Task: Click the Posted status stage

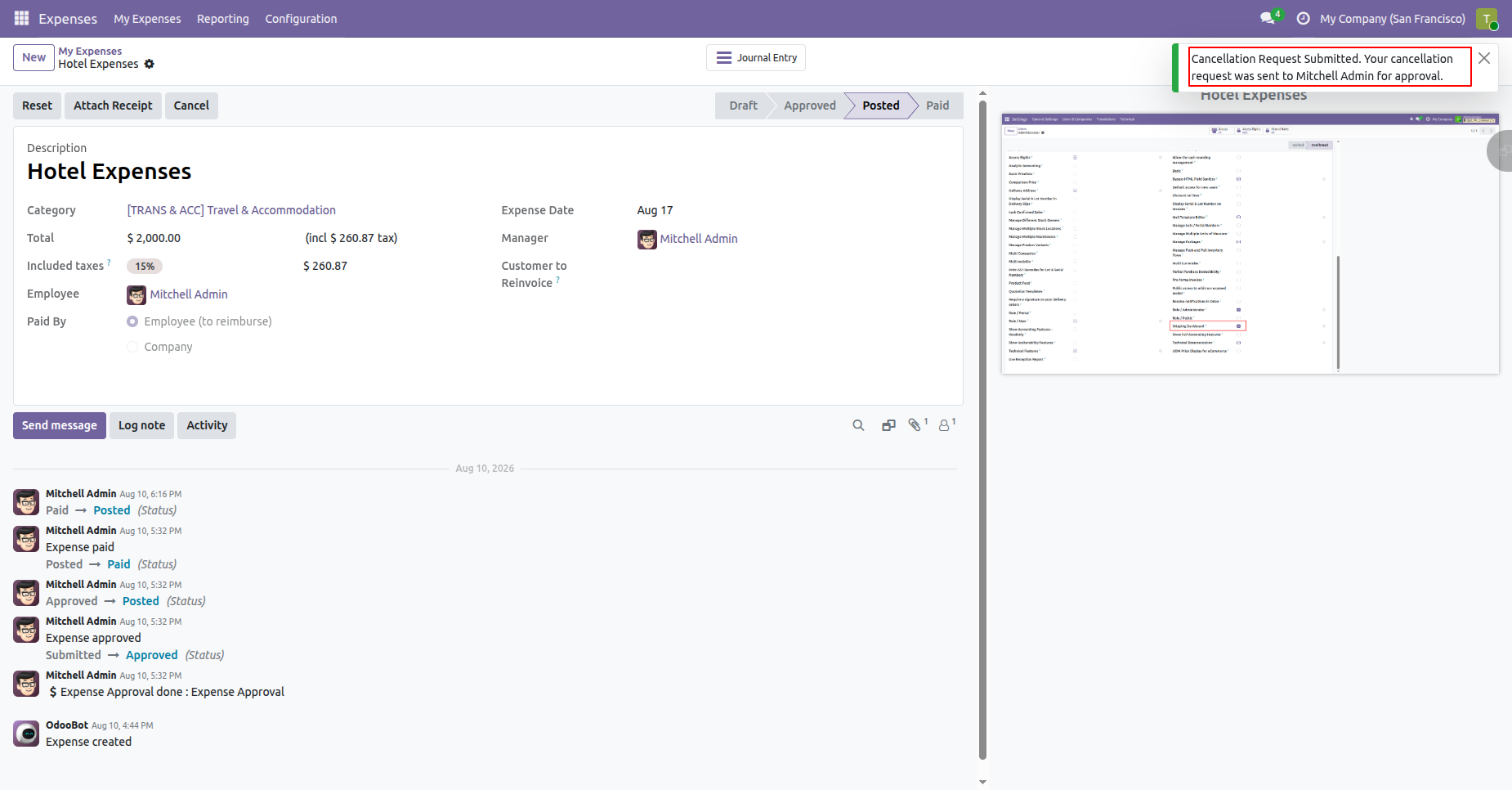Action: [x=880, y=105]
